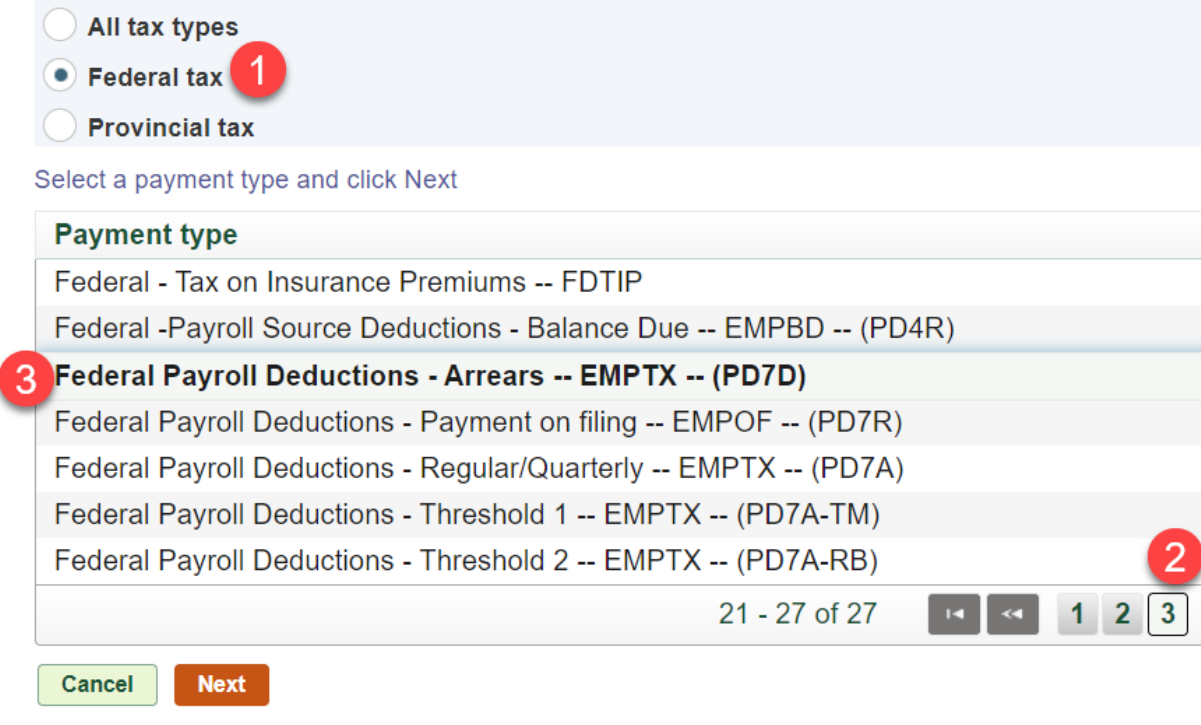Screen dimensions: 1201x725
Task: Go to first page of payment types
Action: coord(953,615)
